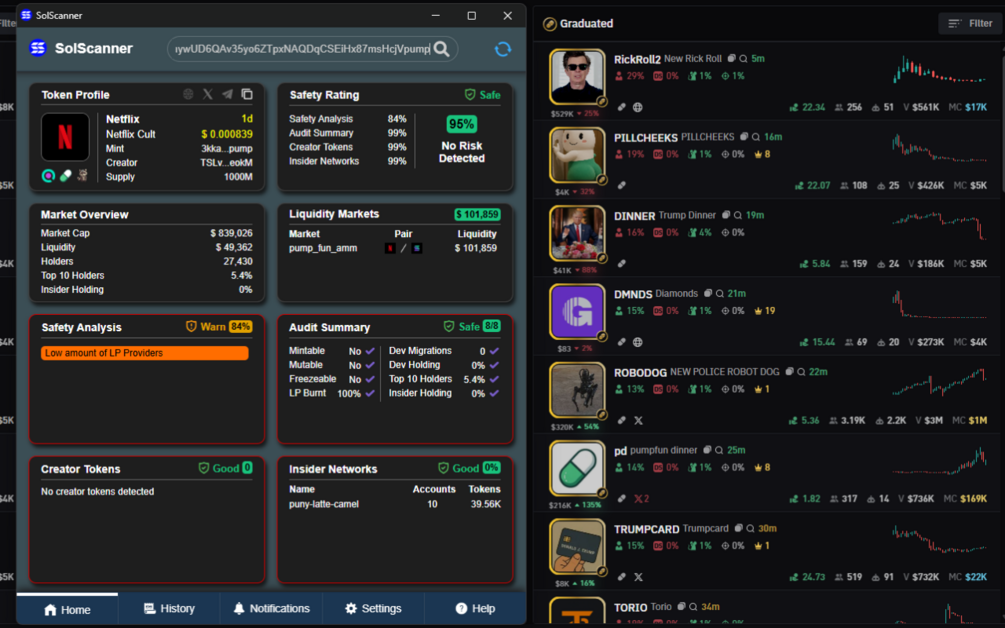Click the pump_fun_amm market name
1005x628 pixels.
pos(323,248)
